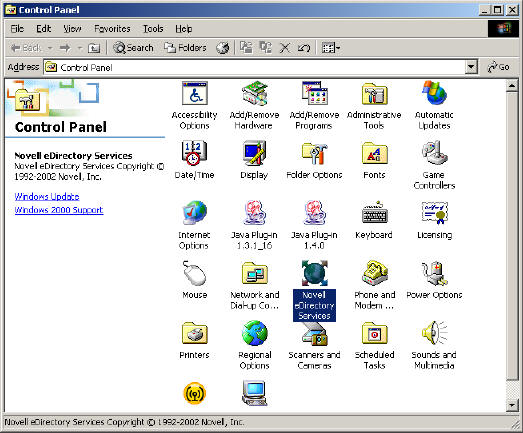Open Java Plug-in 1.3.1_16
Screen dimensions: 523x433
point(254,226)
